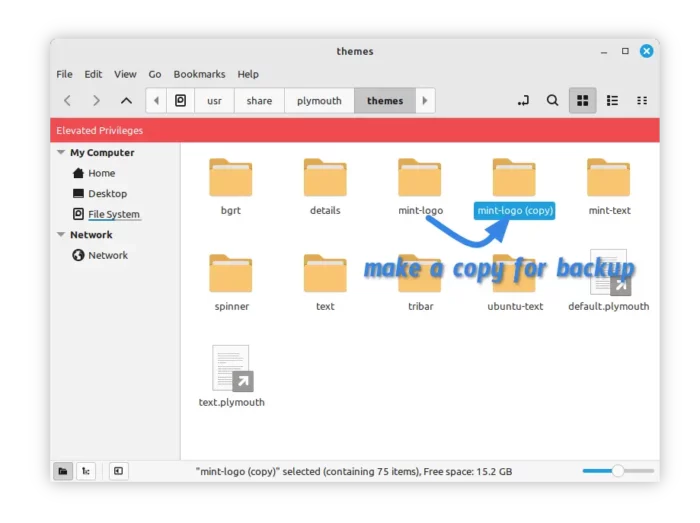Switch to icon view
The image size is (700, 523).
583,101
